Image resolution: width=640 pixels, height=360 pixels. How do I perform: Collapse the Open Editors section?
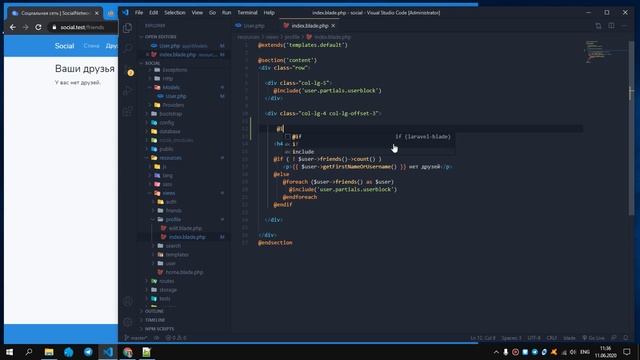tap(160, 37)
